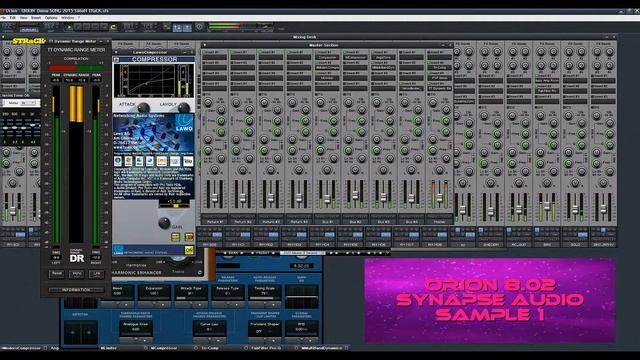Click the Bus #1 volume fader
640x360 pixels.
pos(327,199)
